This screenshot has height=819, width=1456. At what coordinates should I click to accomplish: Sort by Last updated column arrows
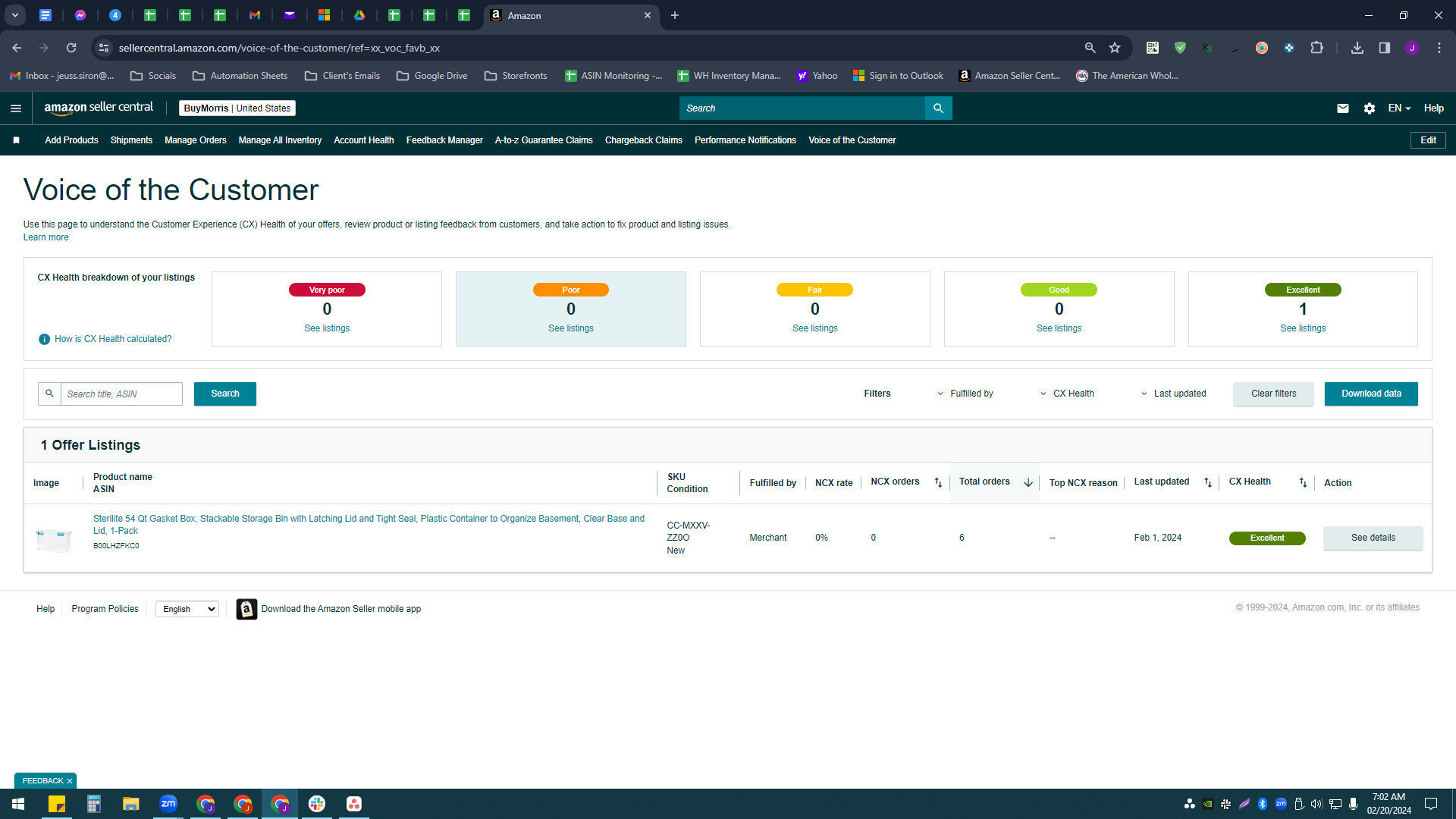pyautogui.click(x=1208, y=482)
